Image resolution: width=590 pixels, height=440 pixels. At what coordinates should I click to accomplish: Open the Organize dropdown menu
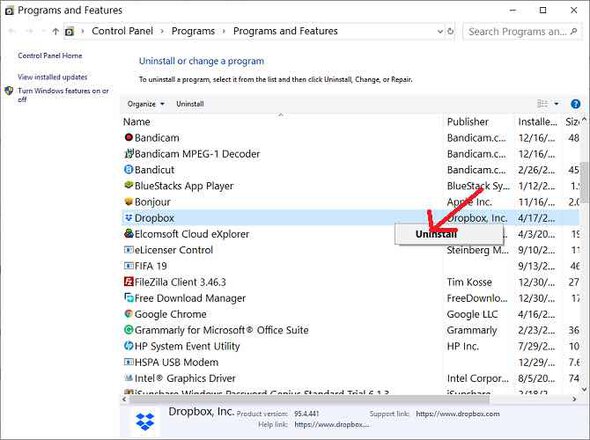pos(146,104)
